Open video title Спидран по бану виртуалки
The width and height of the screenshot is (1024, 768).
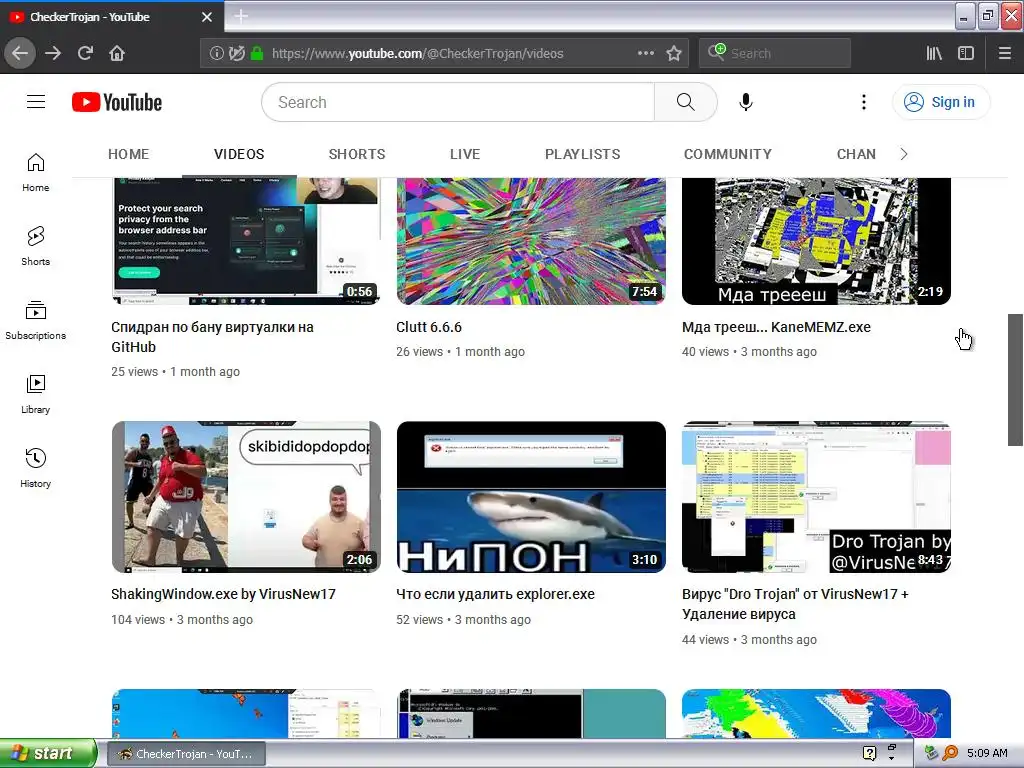click(x=212, y=337)
